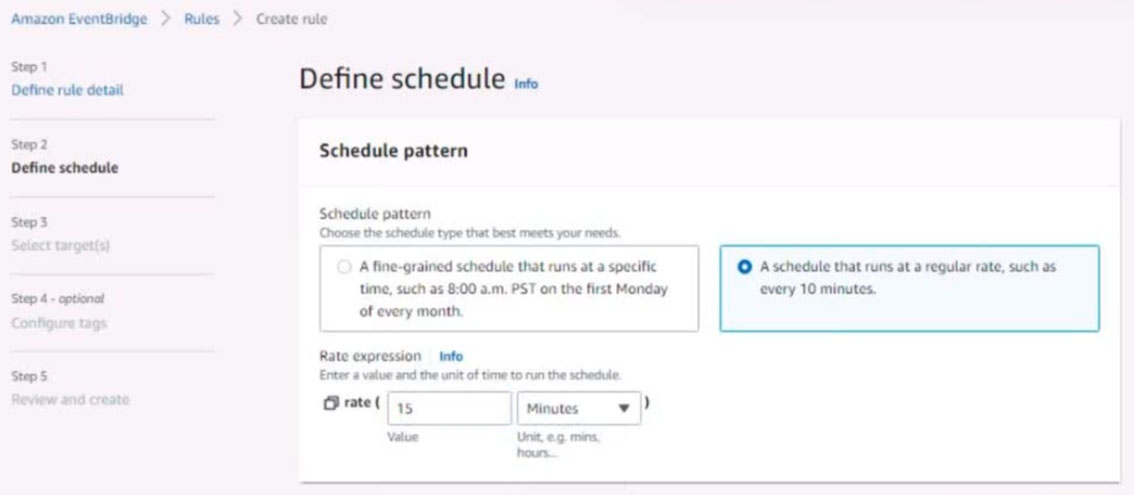Return to Step 1 Define rule detail
Image resolution: width=1134 pixels, height=495 pixels.
click(67, 90)
